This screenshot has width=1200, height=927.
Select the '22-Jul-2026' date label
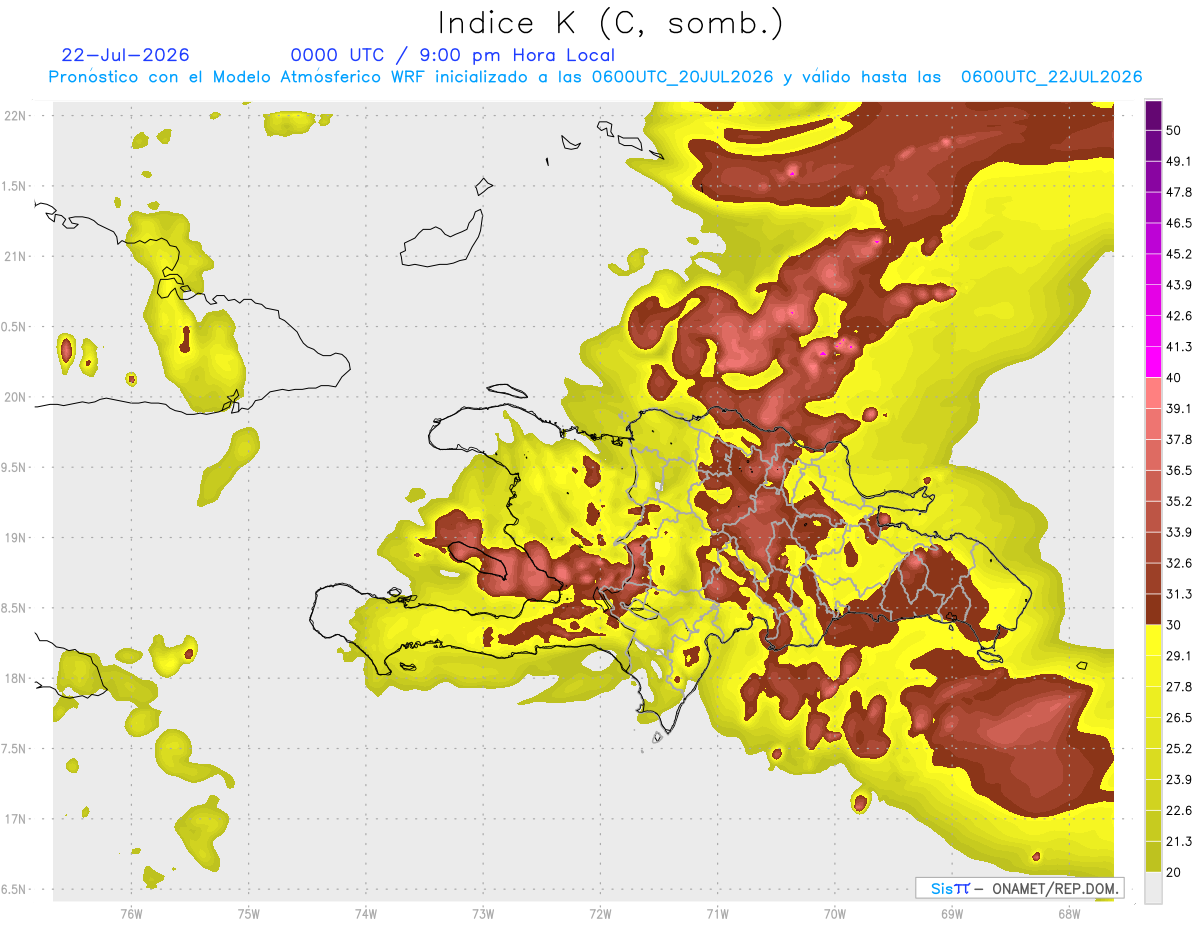click(x=125, y=55)
